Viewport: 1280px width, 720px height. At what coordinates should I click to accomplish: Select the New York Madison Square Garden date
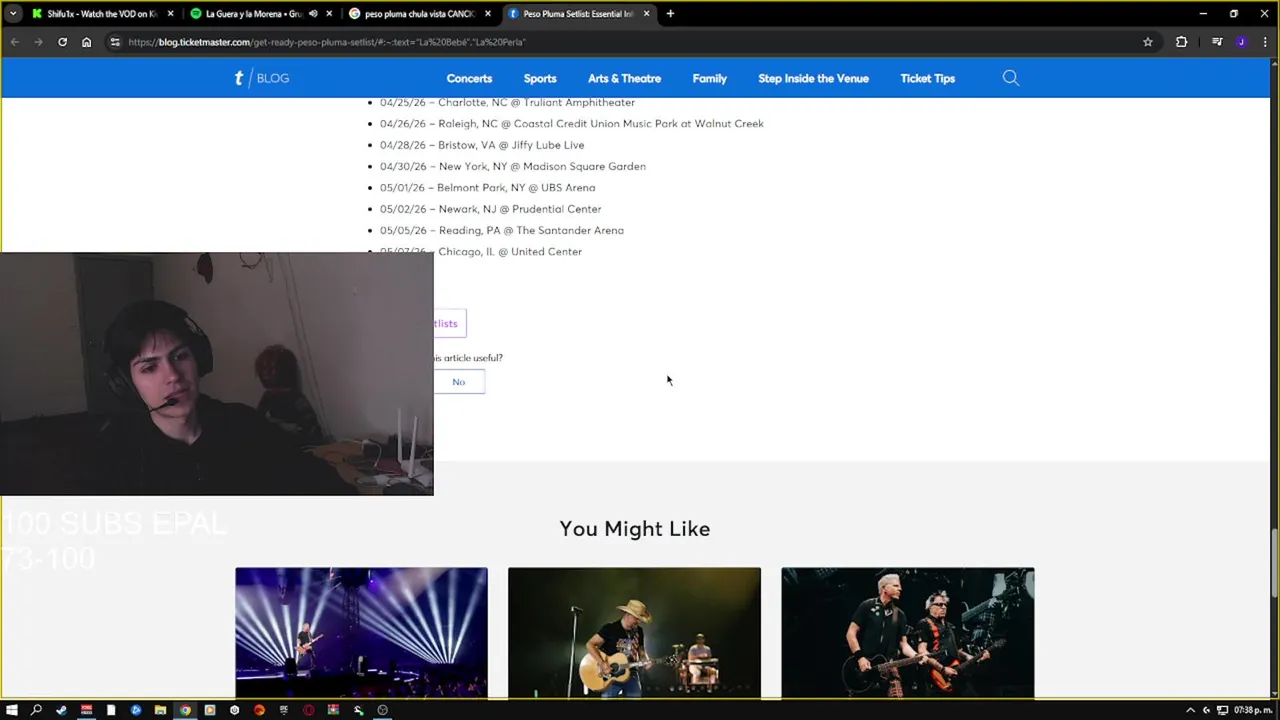pyautogui.click(x=513, y=166)
